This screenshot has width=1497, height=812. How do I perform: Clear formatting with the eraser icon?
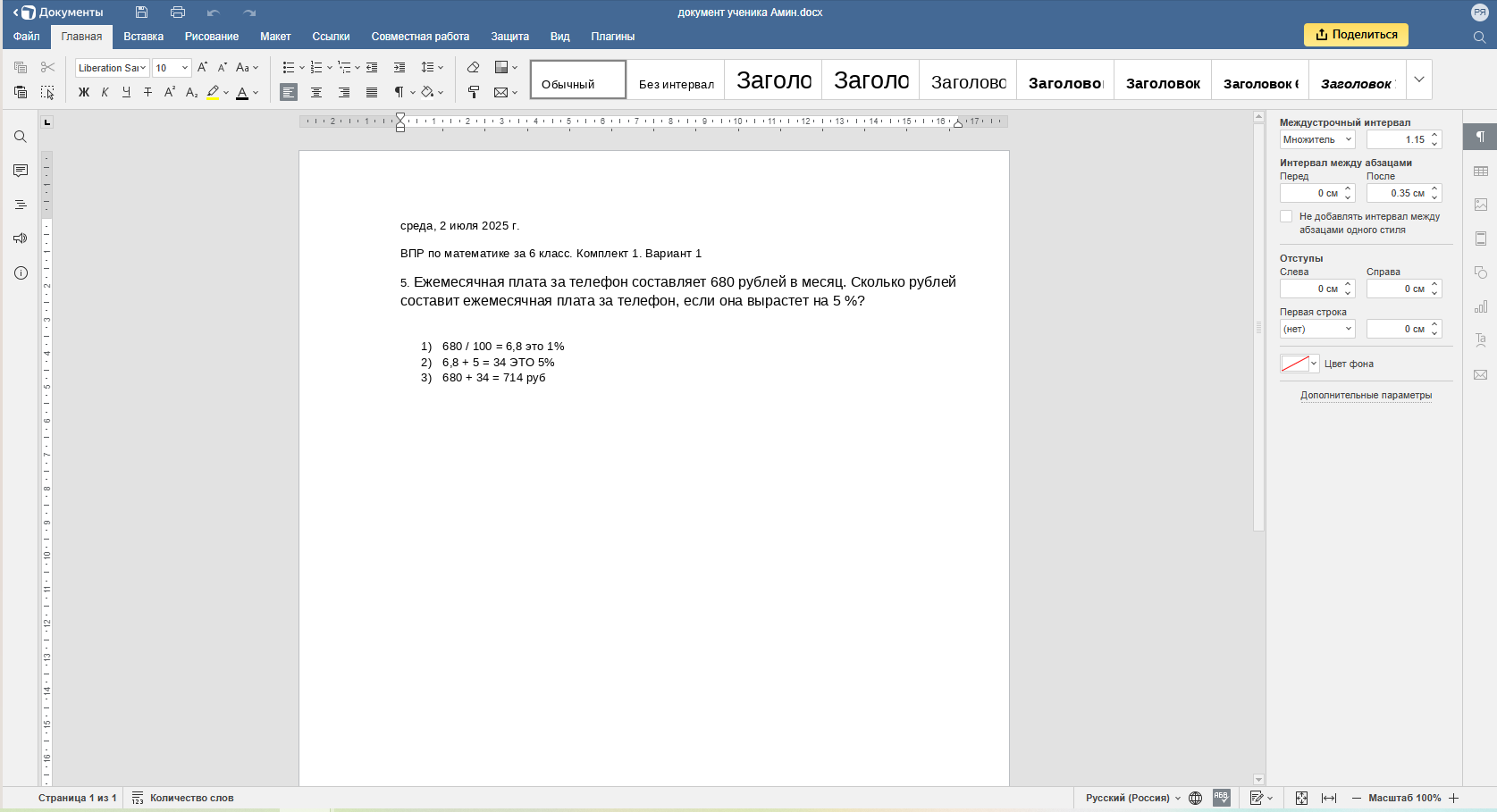[x=474, y=68]
